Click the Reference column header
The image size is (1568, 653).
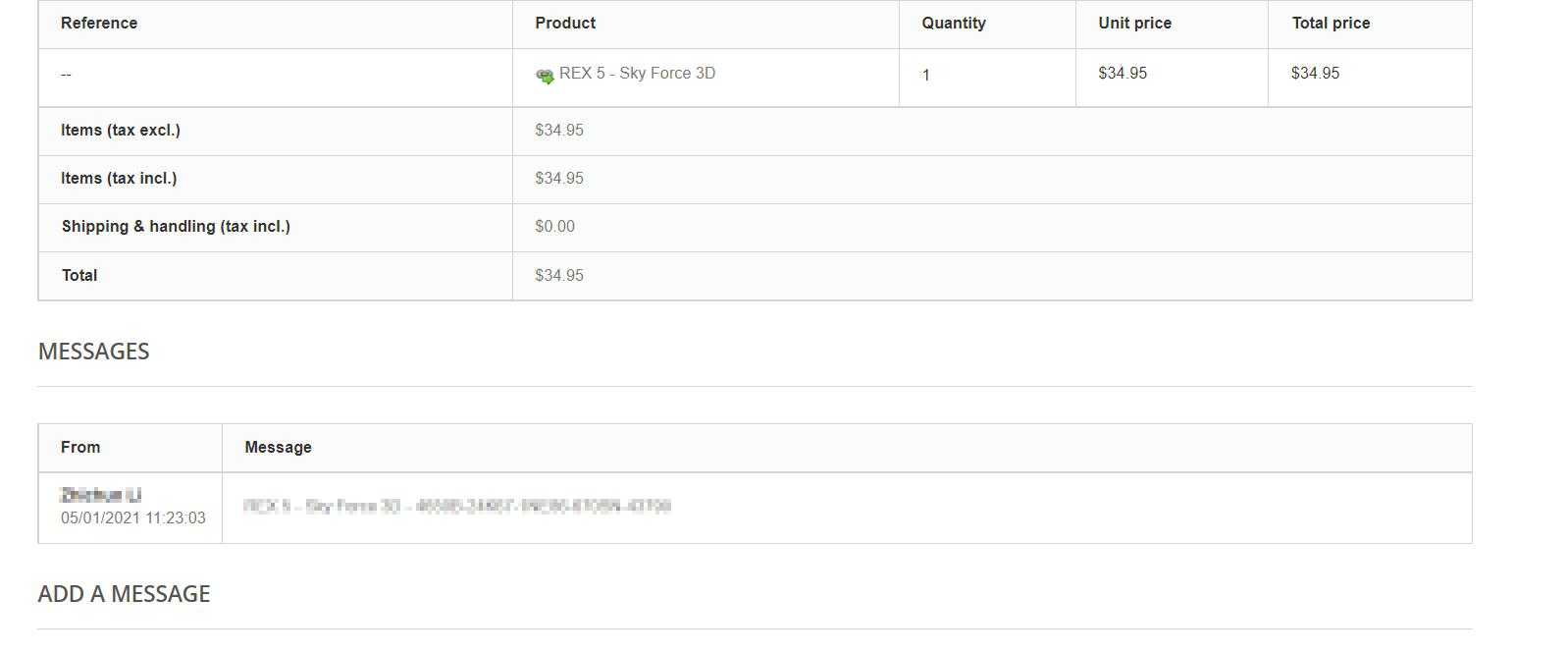pyautogui.click(x=99, y=24)
